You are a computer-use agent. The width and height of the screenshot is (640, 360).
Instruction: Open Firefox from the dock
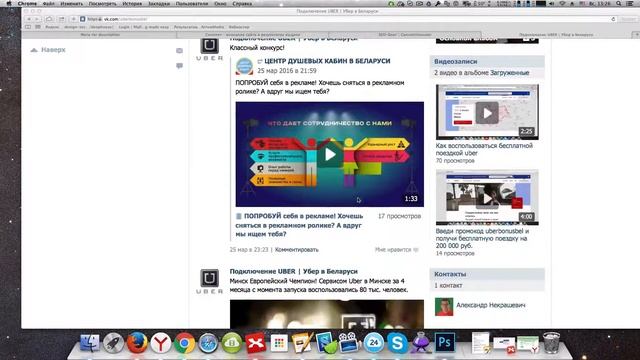[x=137, y=343]
